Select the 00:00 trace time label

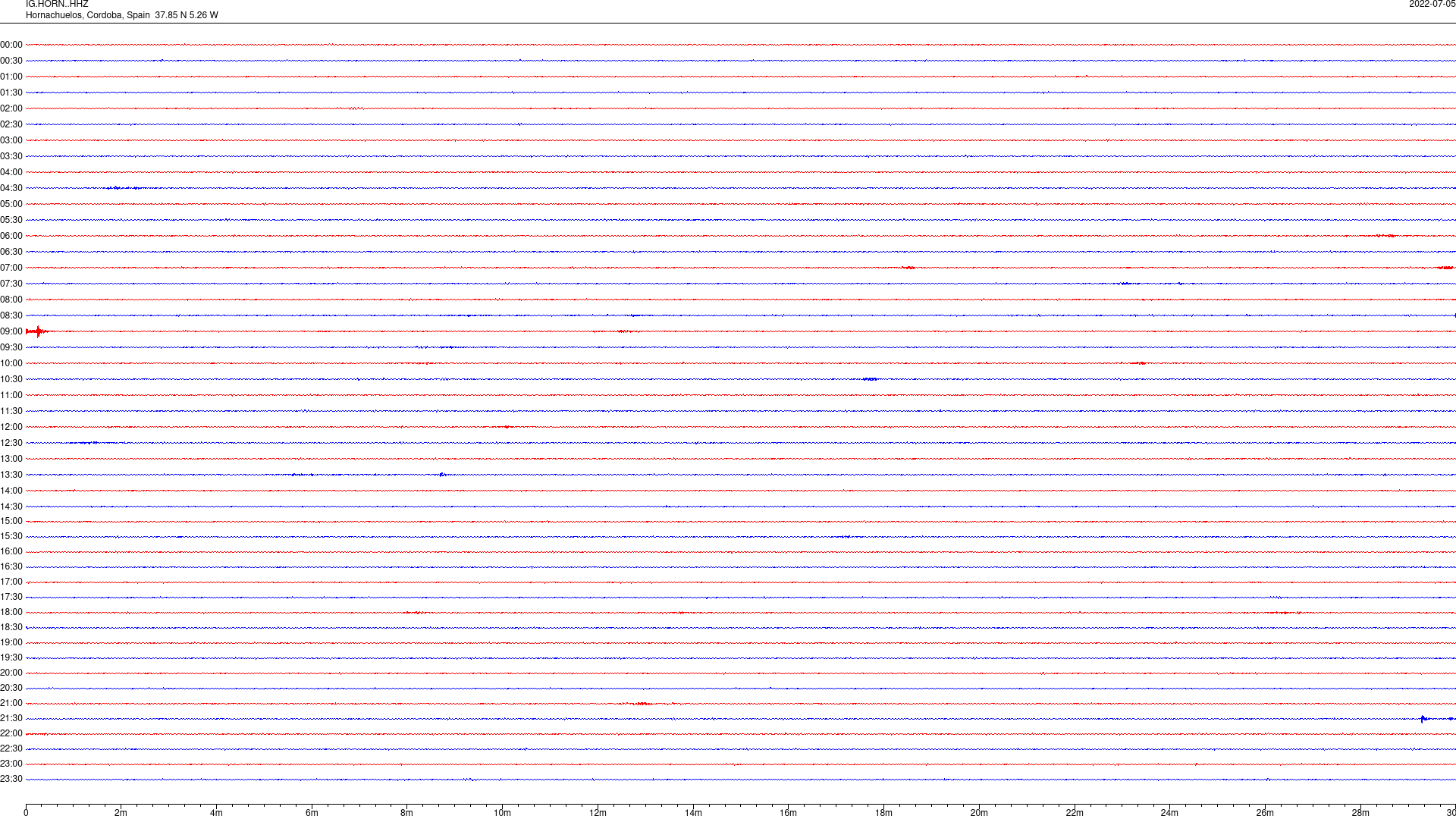pyautogui.click(x=11, y=45)
